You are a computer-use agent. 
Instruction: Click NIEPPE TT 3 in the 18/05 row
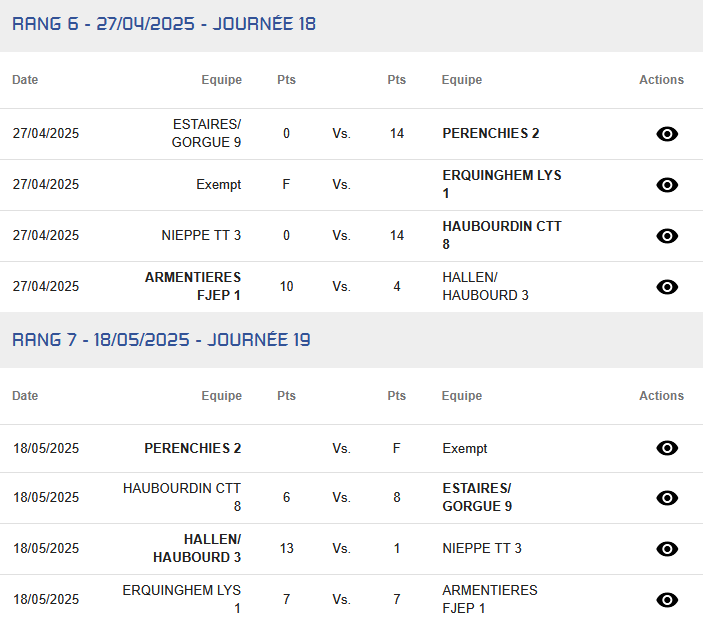click(x=482, y=548)
